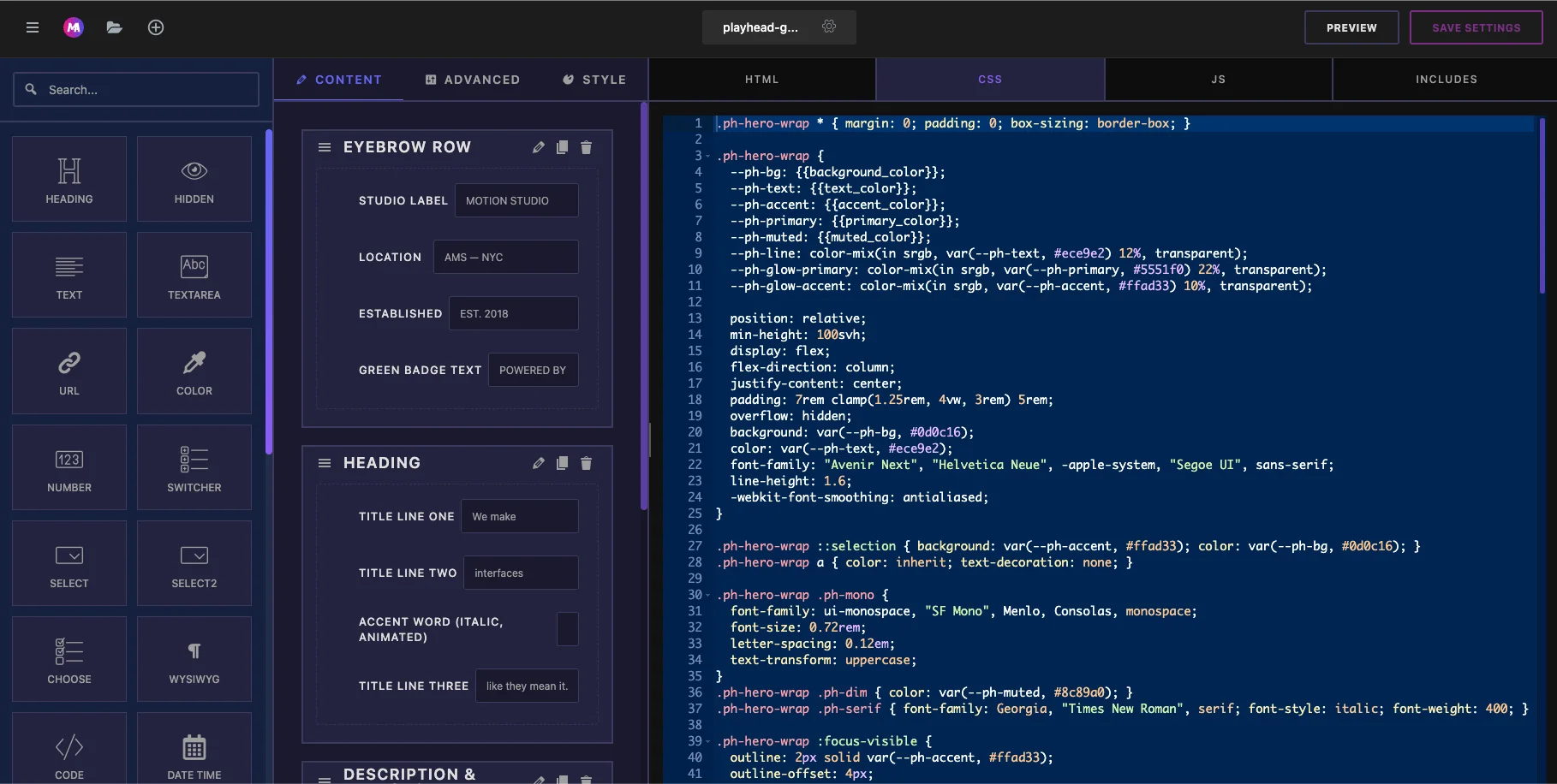The width and height of the screenshot is (1557, 784).
Task: Click the pink M logo icon
Action: (74, 27)
